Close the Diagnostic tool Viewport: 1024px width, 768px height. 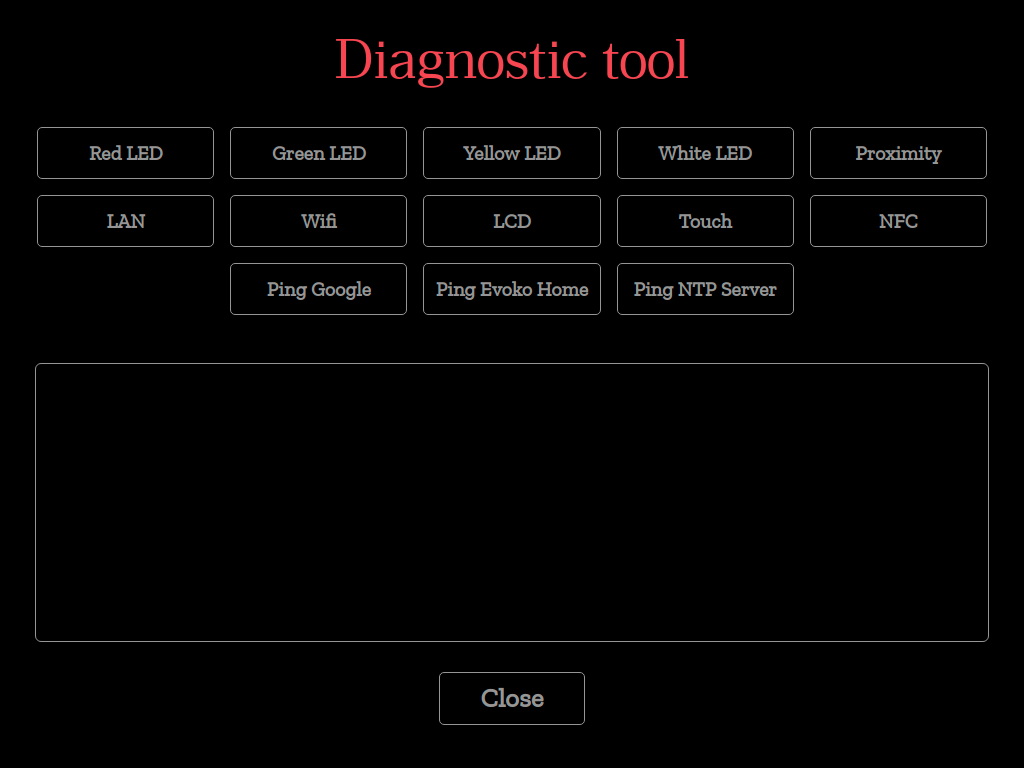[x=511, y=698]
